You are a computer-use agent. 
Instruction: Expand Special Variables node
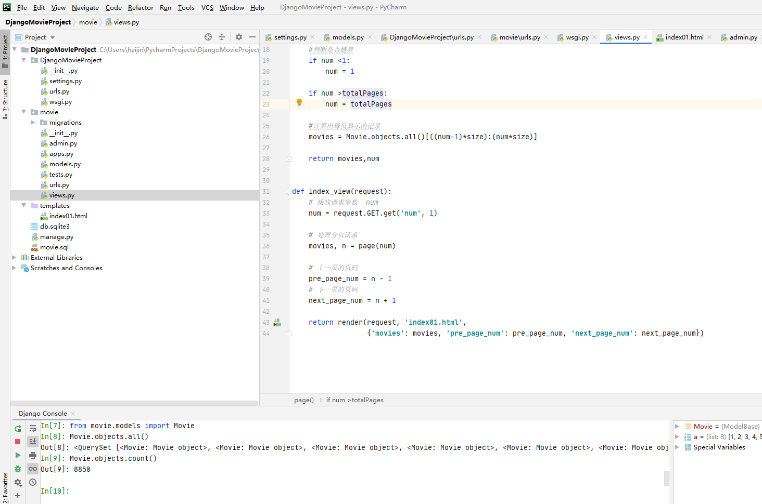pos(677,447)
